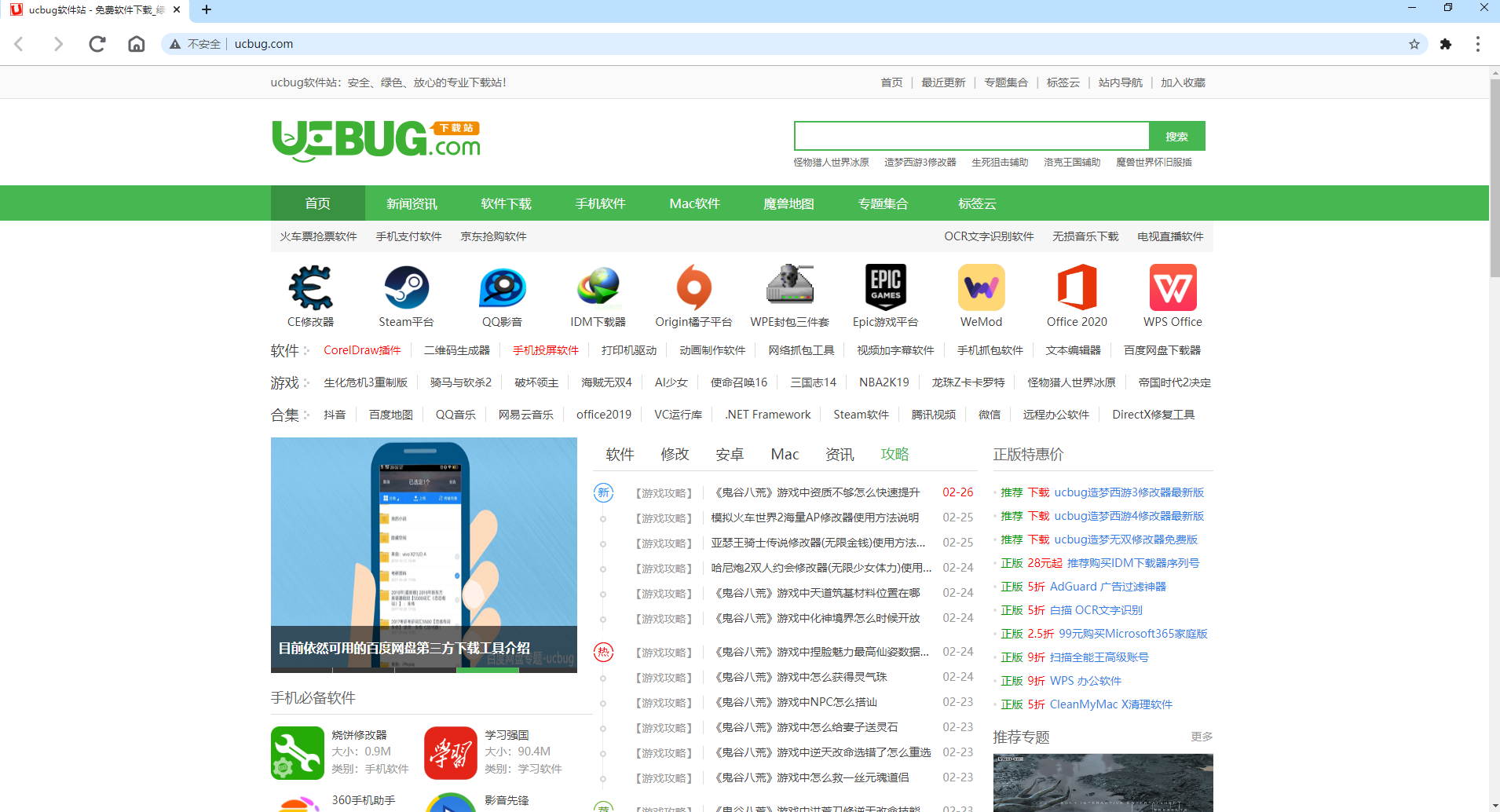The width and height of the screenshot is (1500, 812).
Task: Open 站内导航 top link
Action: click(x=1121, y=82)
